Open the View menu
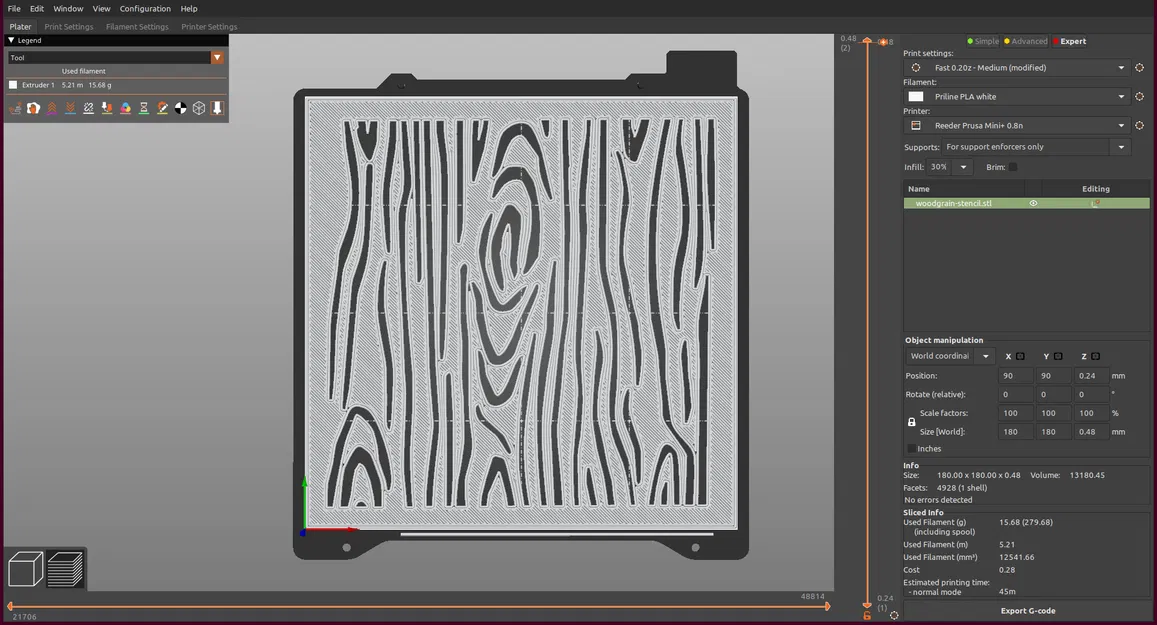This screenshot has height=625, width=1157. (x=101, y=9)
